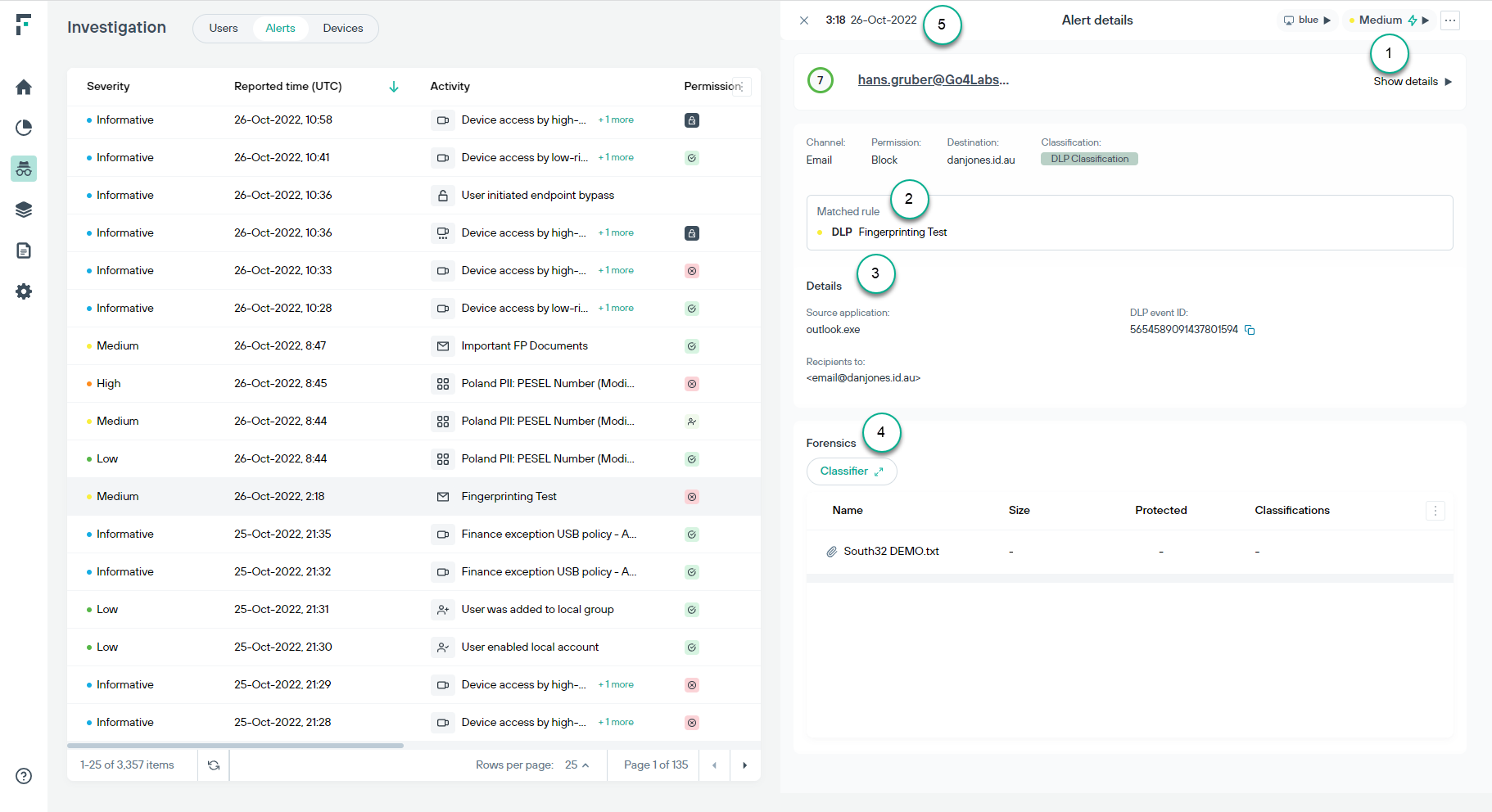Expand +1 more on 10:33 row
The height and width of the screenshot is (812, 1492).
tap(616, 271)
